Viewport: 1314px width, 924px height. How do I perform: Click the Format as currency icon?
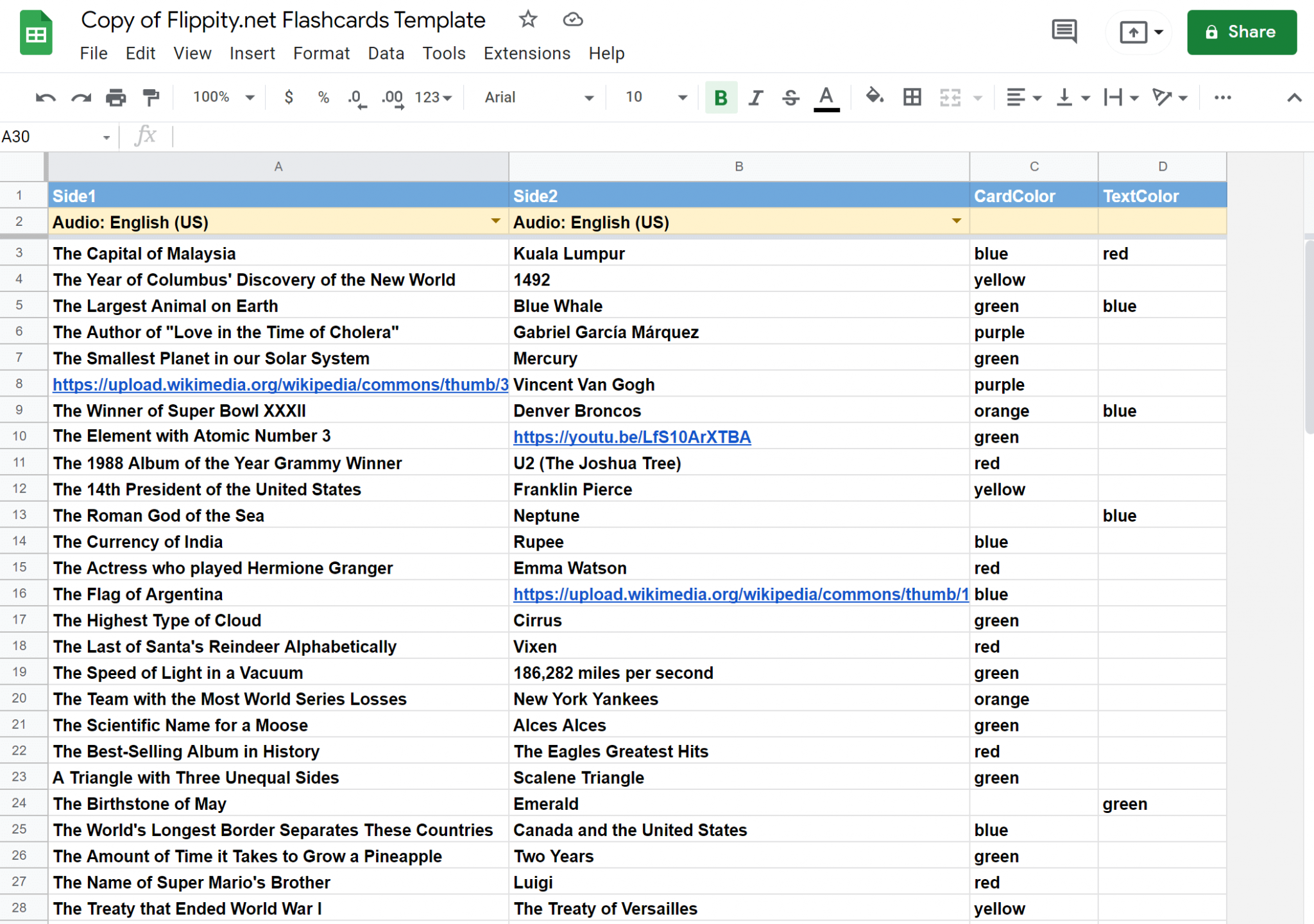coord(288,97)
